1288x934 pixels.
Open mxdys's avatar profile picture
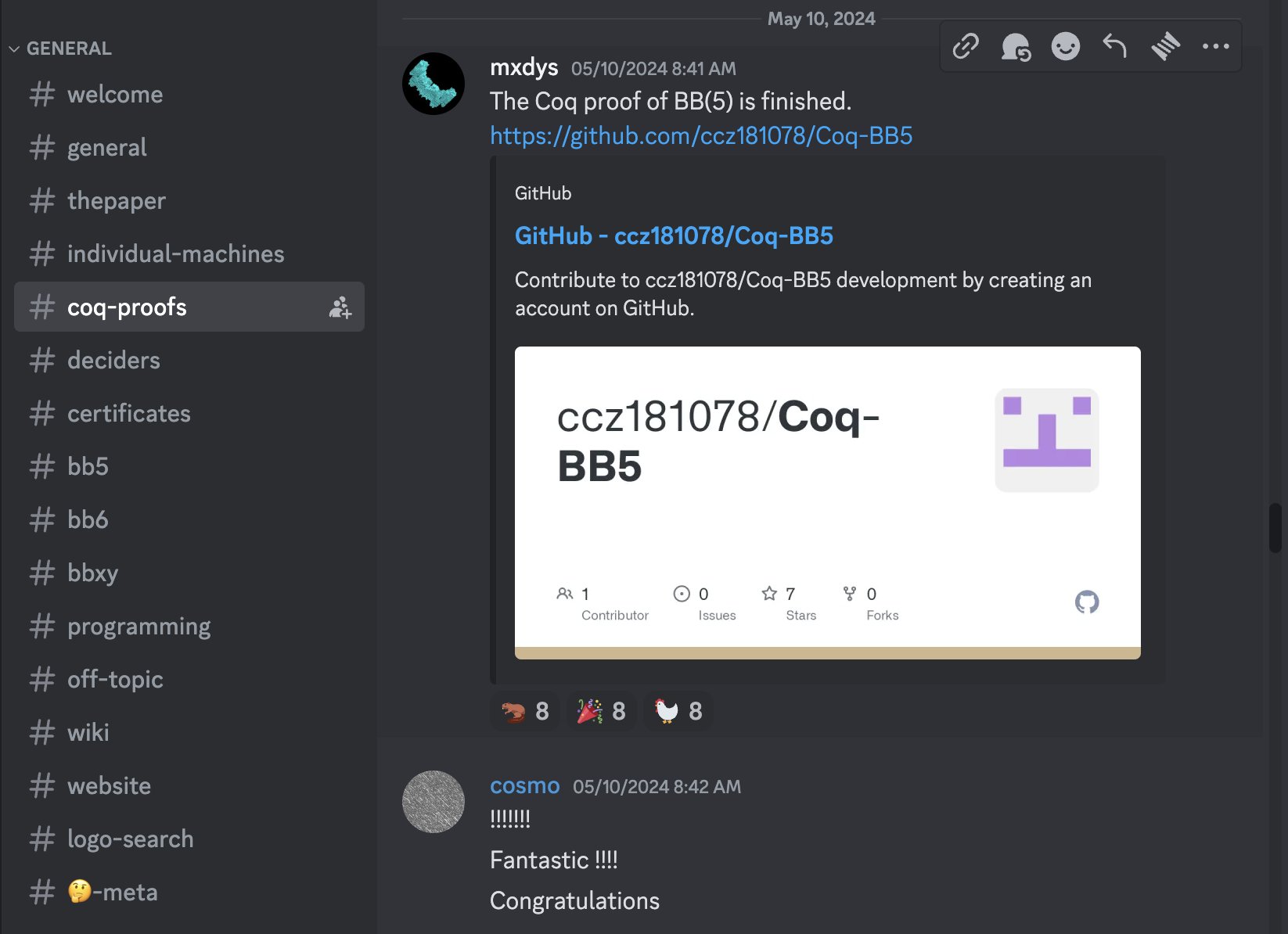[434, 84]
